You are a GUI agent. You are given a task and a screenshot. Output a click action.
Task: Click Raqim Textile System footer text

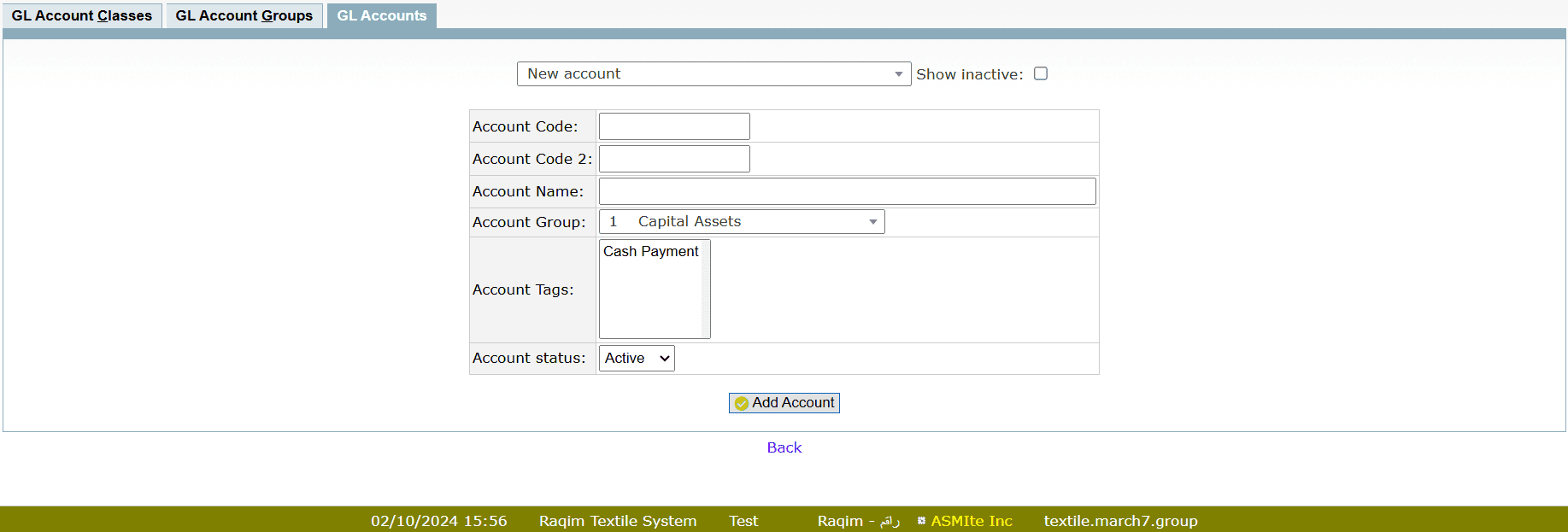tap(617, 521)
